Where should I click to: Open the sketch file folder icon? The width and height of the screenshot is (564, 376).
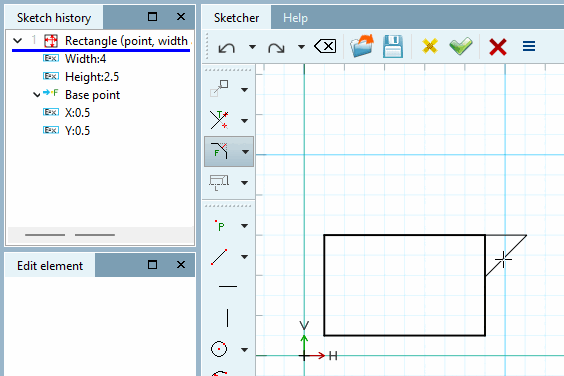click(x=362, y=46)
